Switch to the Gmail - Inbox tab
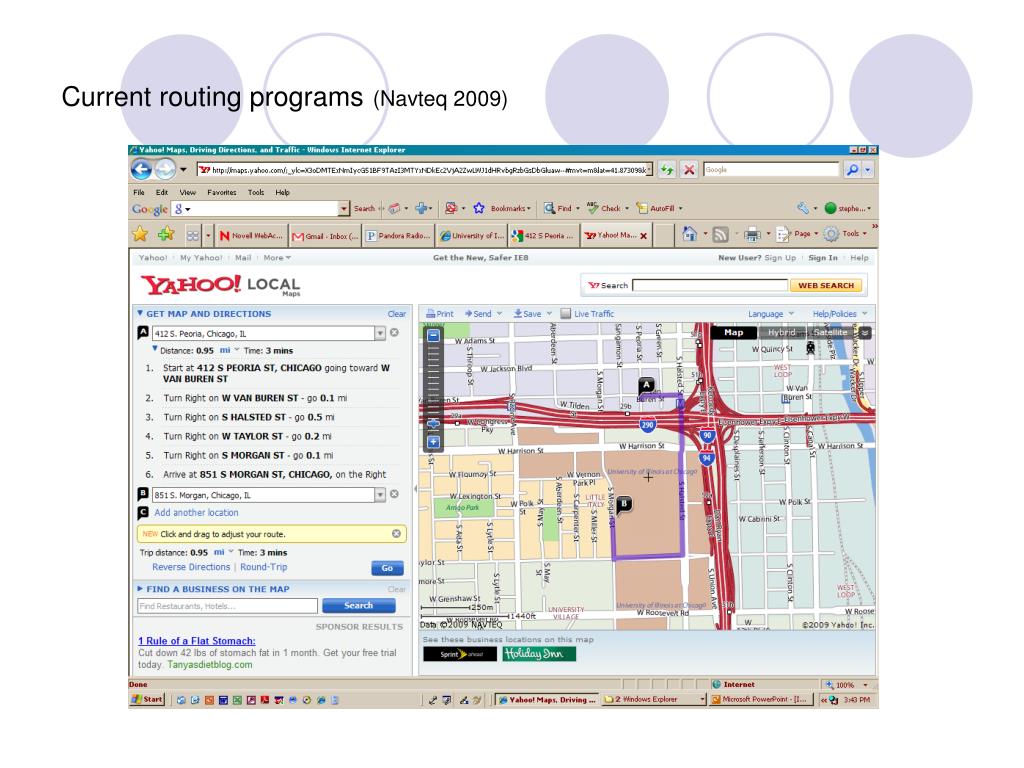This screenshot has width=1024, height=768. pos(325,236)
